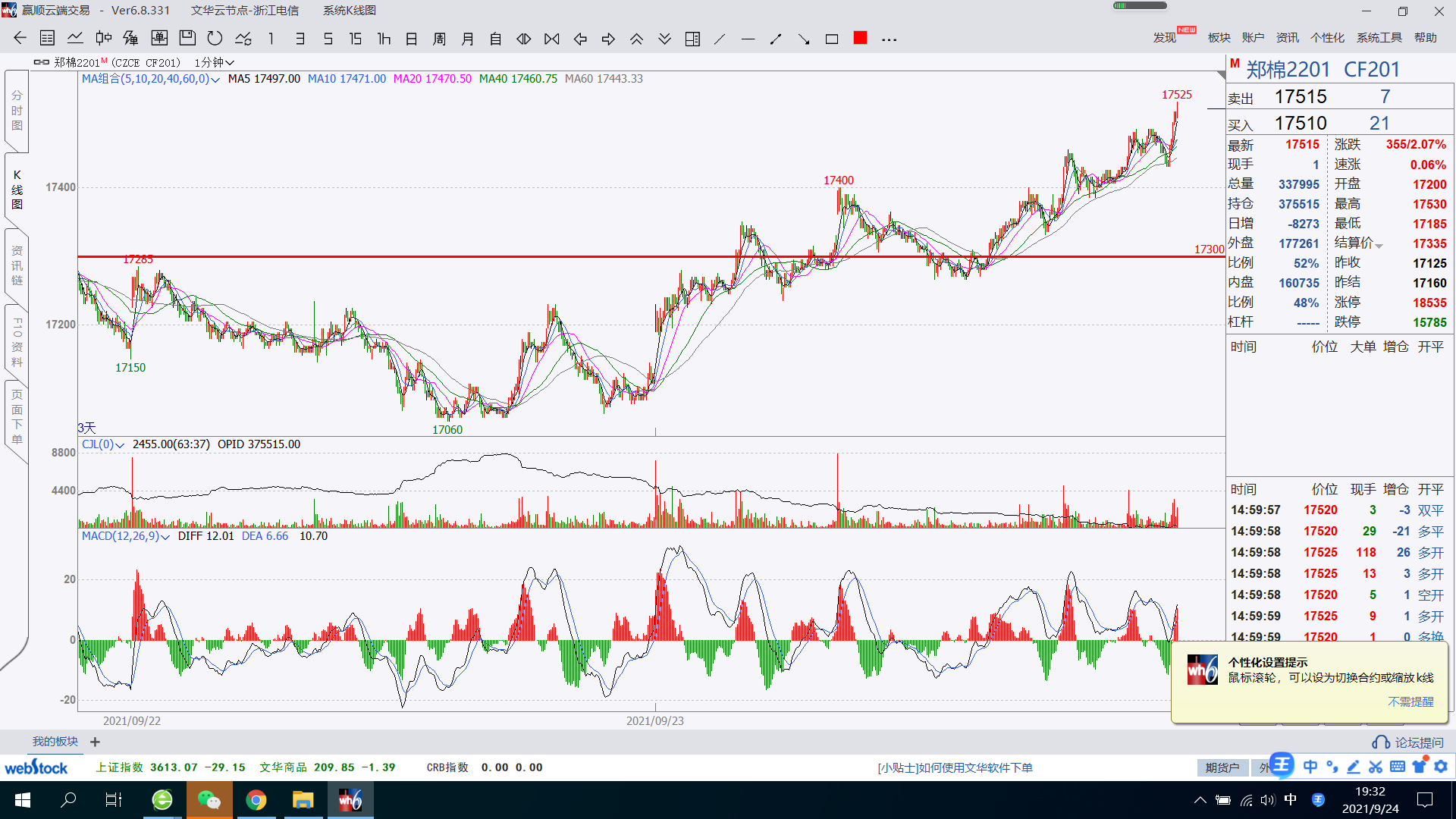
Task: Click the refresh circular arrow icon
Action: (215, 39)
